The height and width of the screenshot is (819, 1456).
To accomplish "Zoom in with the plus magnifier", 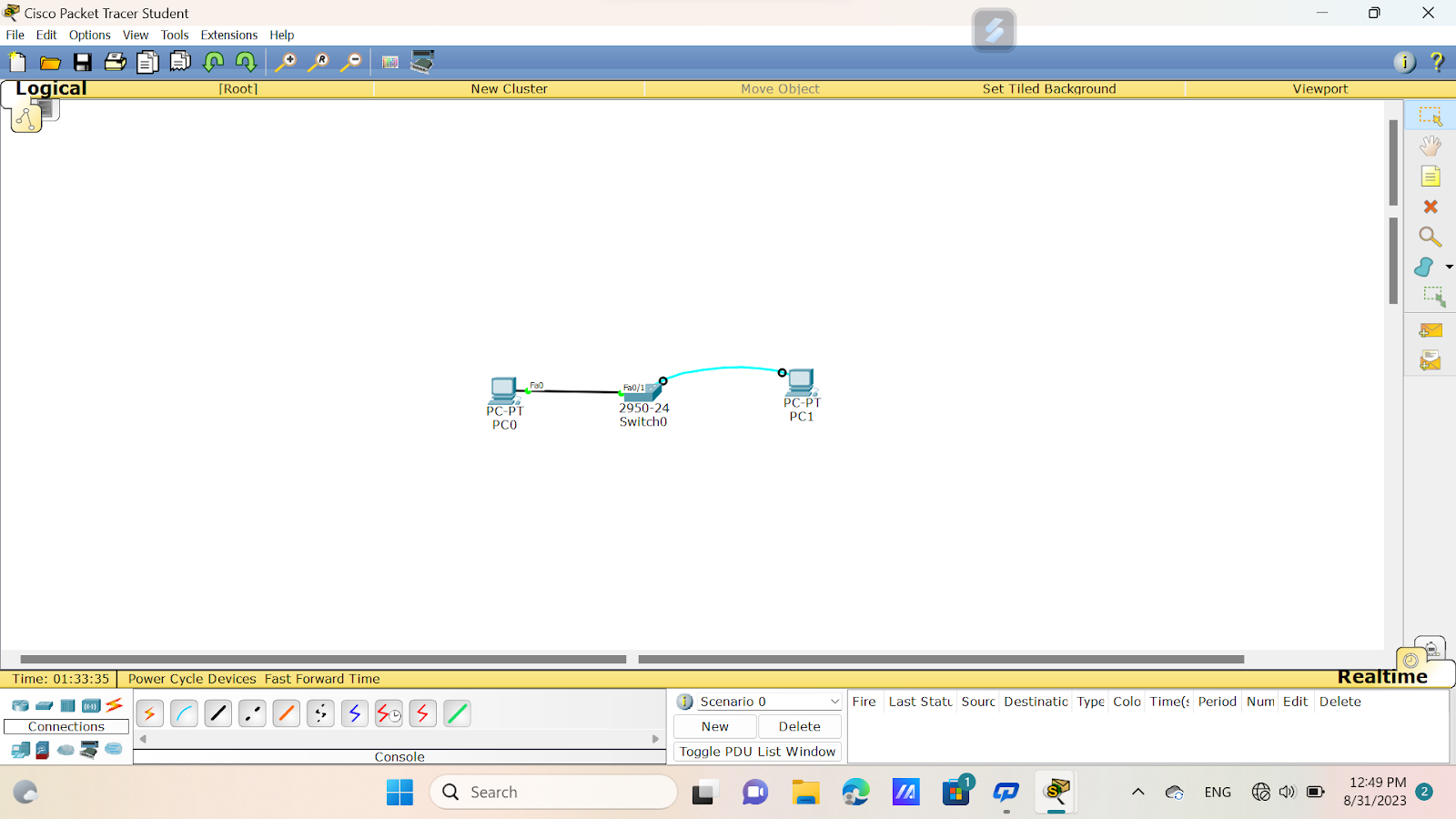I will tap(286, 62).
